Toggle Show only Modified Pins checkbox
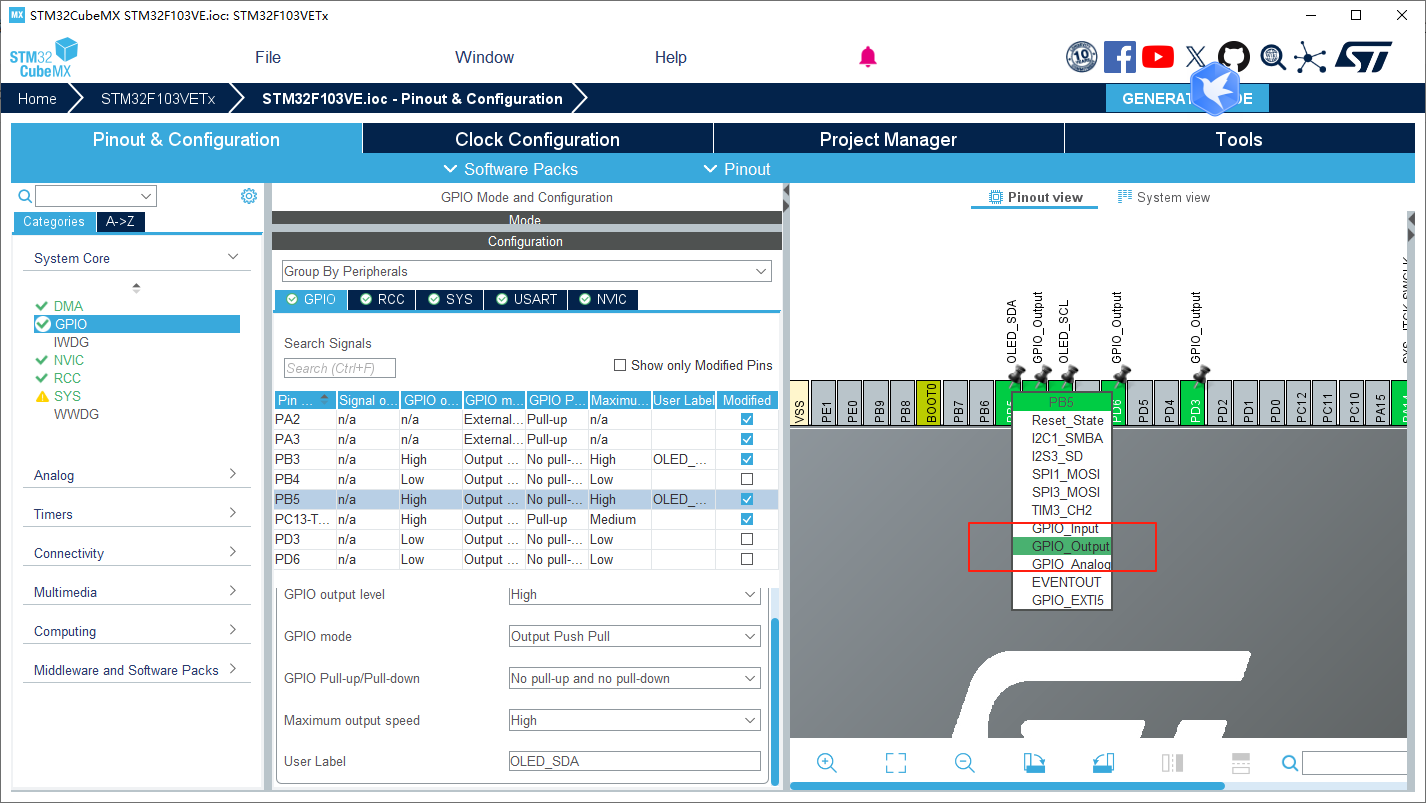 coord(620,365)
